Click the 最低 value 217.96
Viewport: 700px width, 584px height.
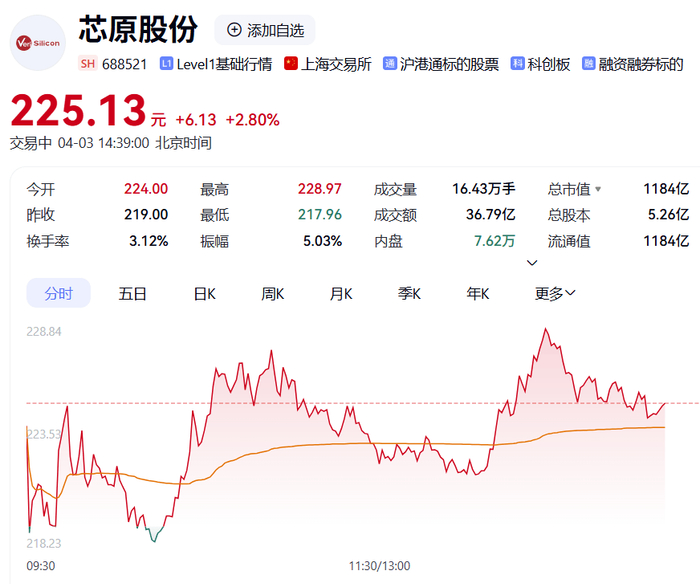coord(320,214)
